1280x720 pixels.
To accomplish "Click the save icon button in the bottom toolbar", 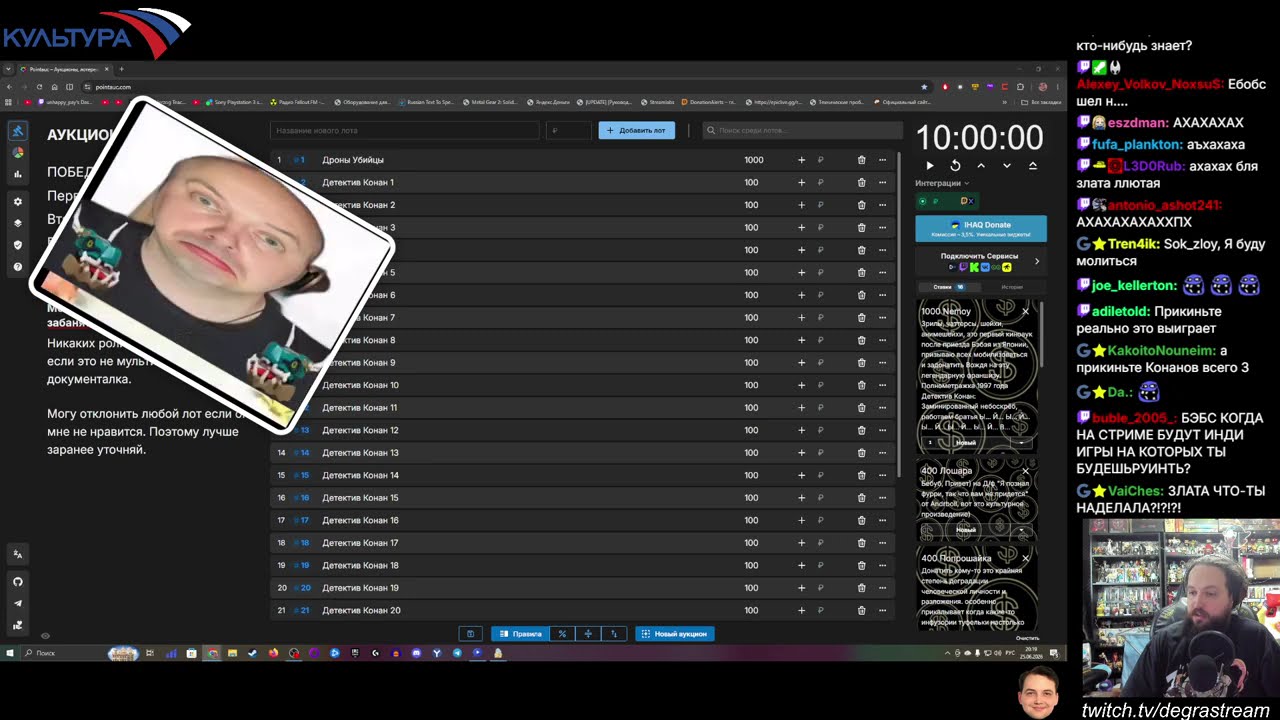I will click(471, 634).
